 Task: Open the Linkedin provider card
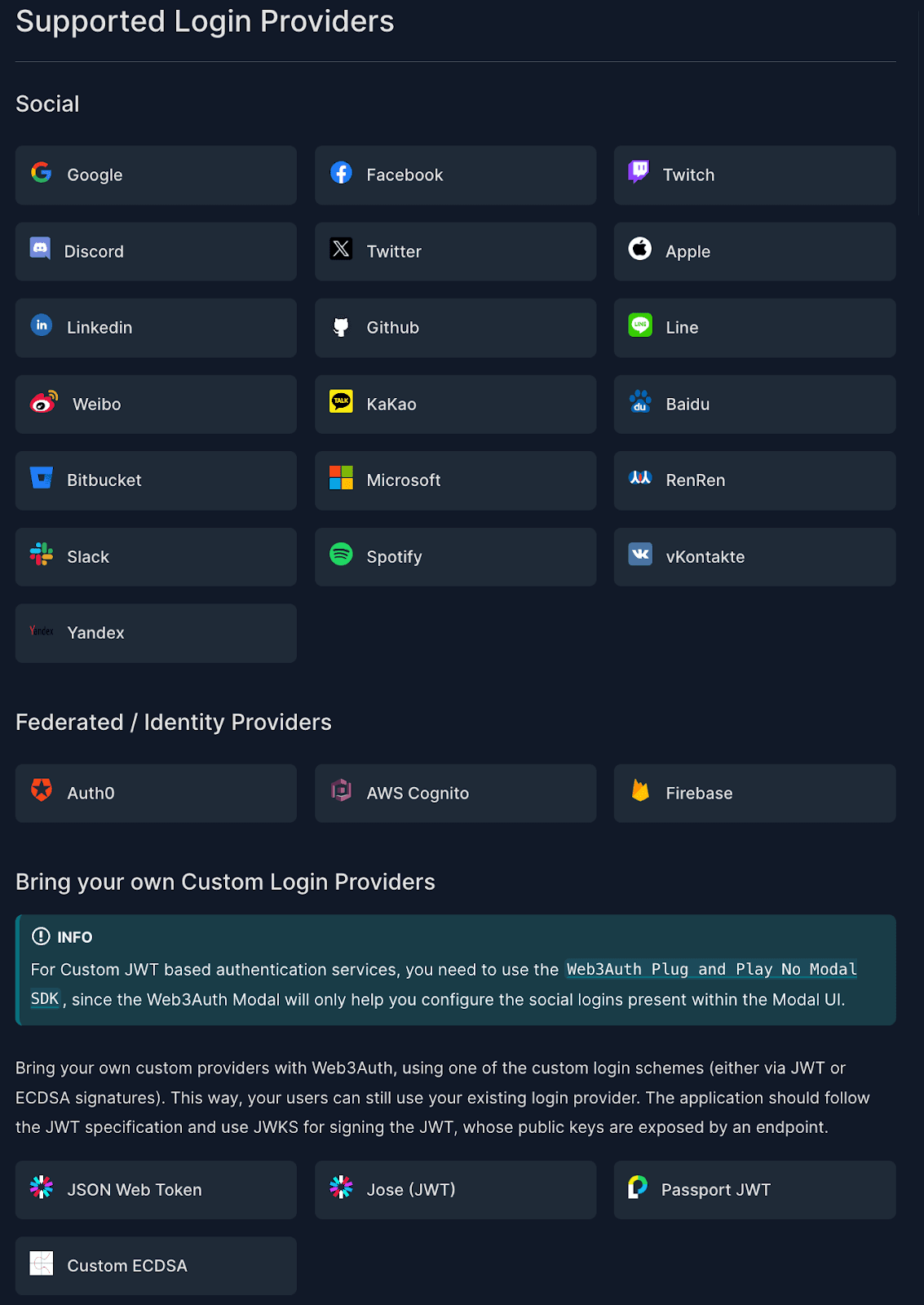point(156,328)
